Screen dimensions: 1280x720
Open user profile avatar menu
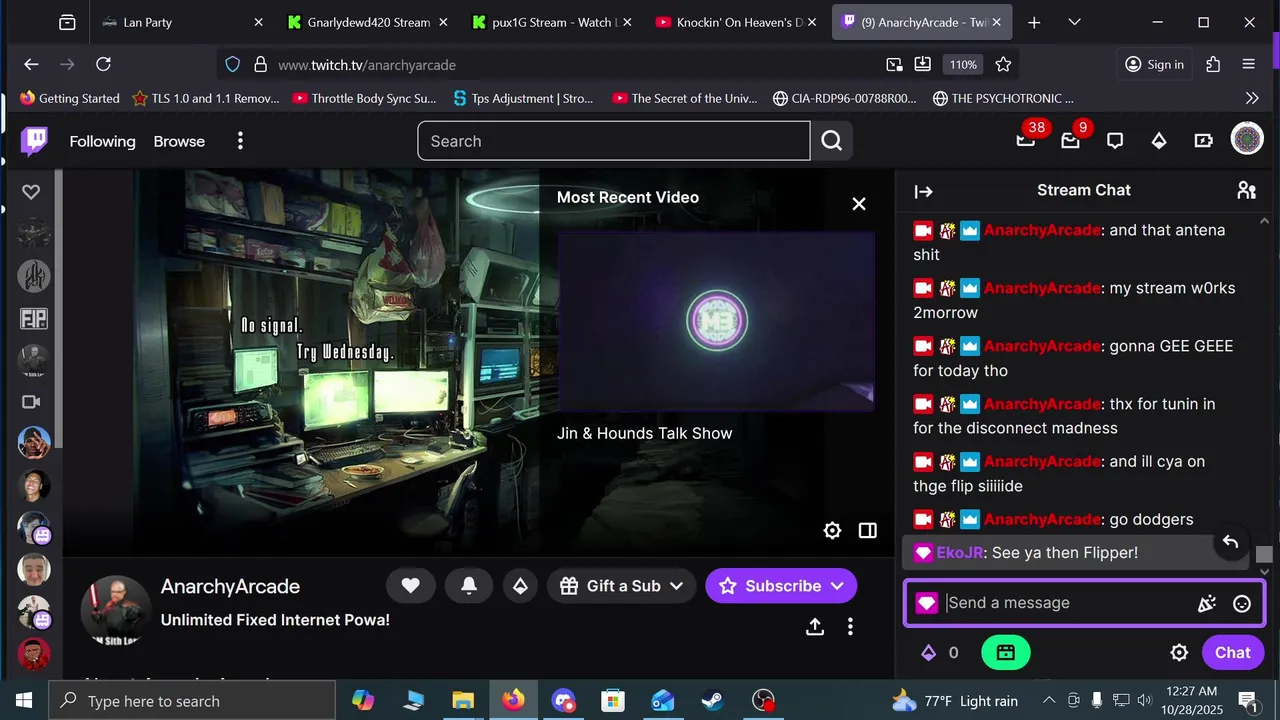1246,139
